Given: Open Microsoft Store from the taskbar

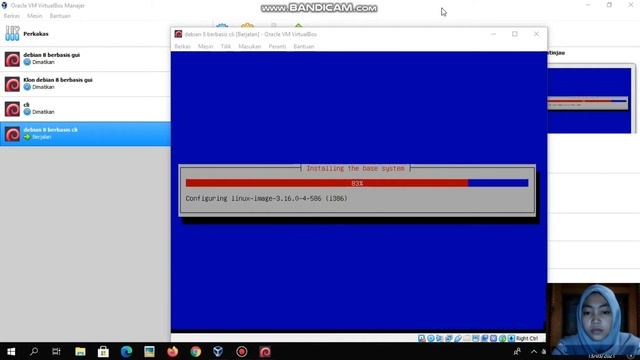Looking at the screenshot, I should click(103, 351).
